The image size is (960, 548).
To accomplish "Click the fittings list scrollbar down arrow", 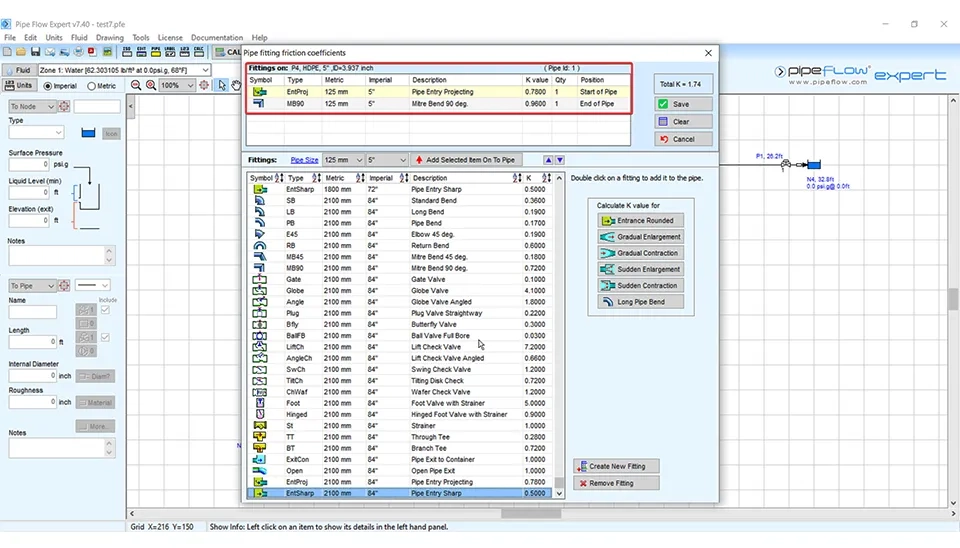I will 559,493.
